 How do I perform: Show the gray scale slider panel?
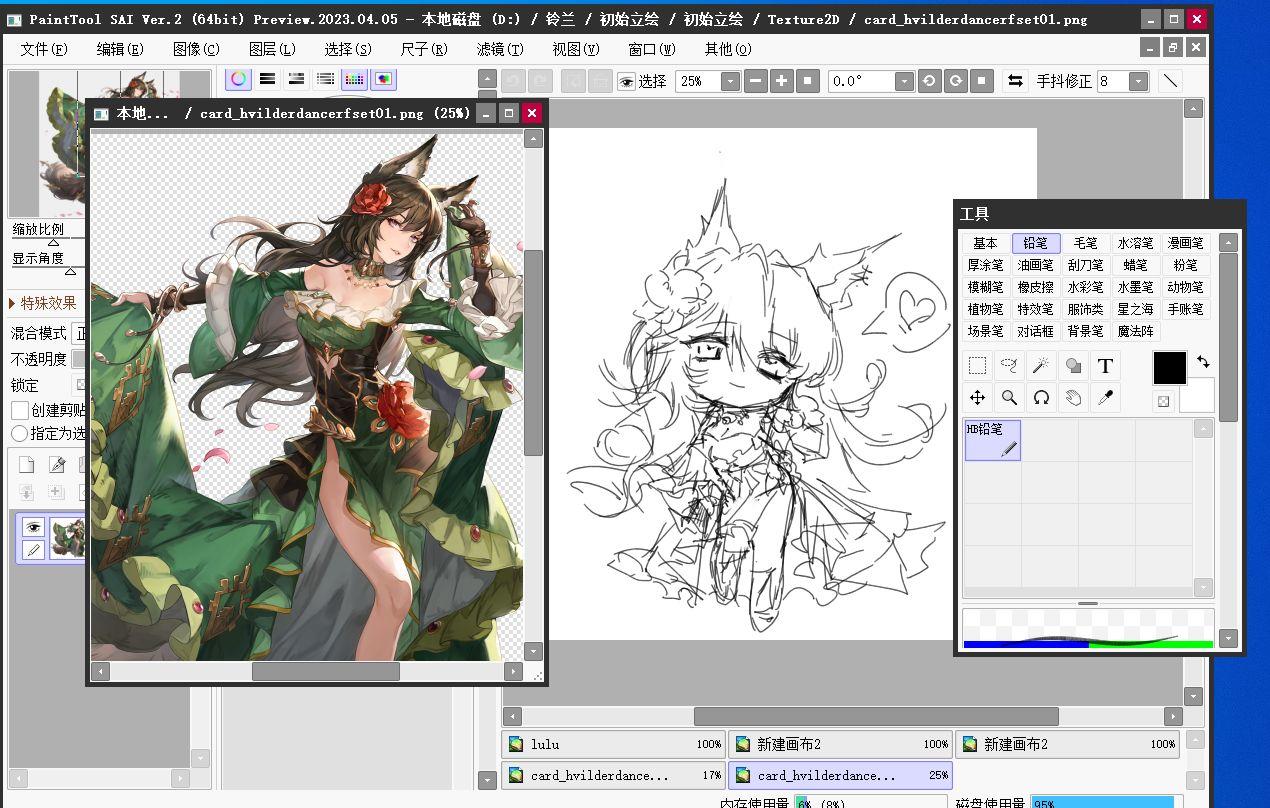pos(325,80)
